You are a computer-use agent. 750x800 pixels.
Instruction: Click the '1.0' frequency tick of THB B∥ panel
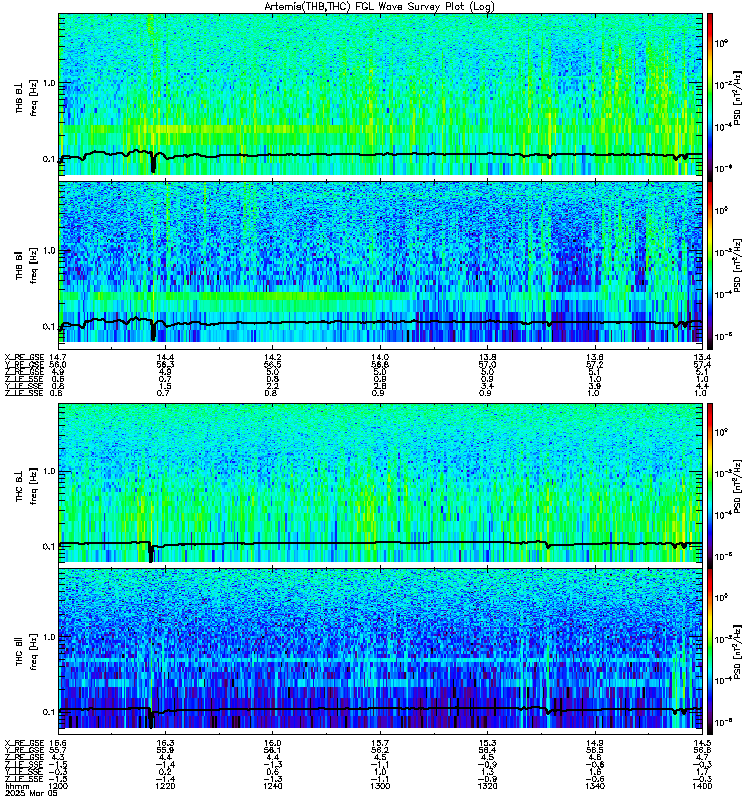(49, 251)
